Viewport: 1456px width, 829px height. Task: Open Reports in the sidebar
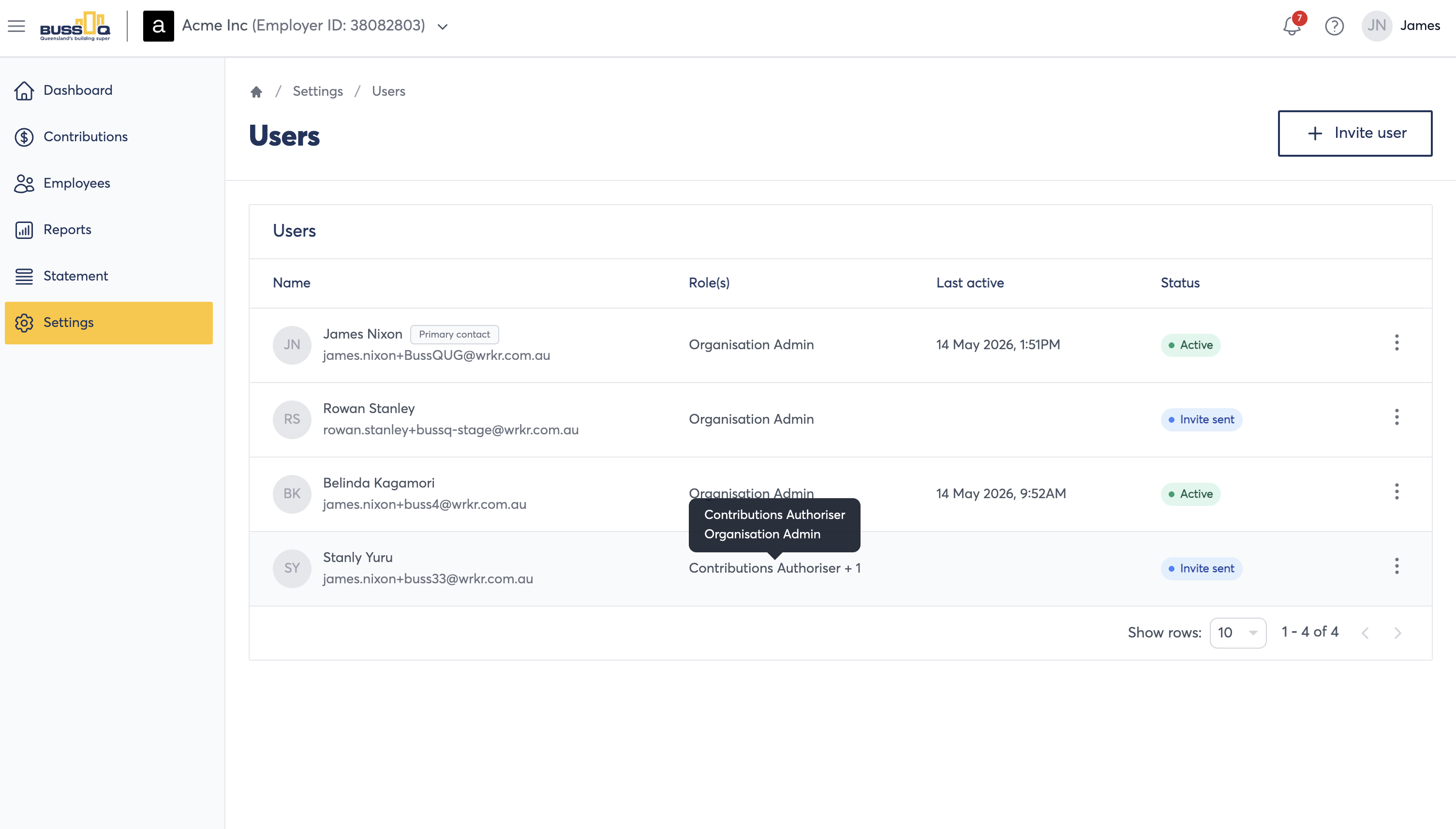[x=108, y=229]
